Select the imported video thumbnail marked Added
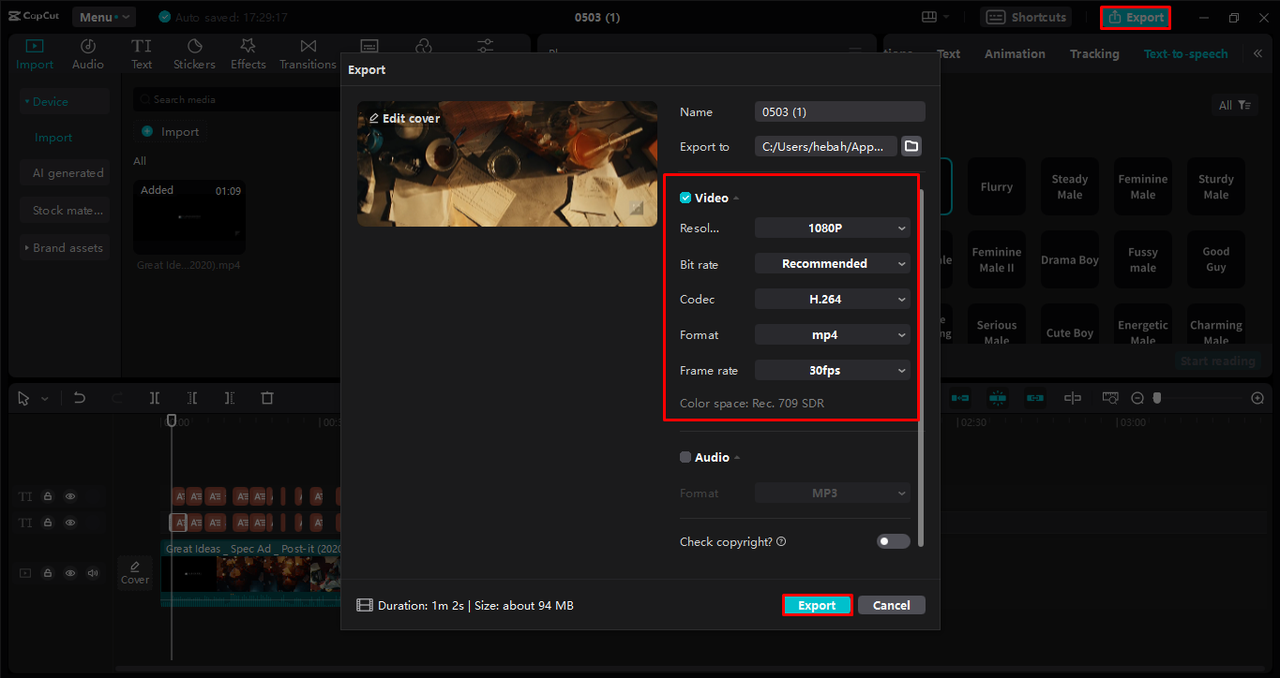 (x=190, y=217)
